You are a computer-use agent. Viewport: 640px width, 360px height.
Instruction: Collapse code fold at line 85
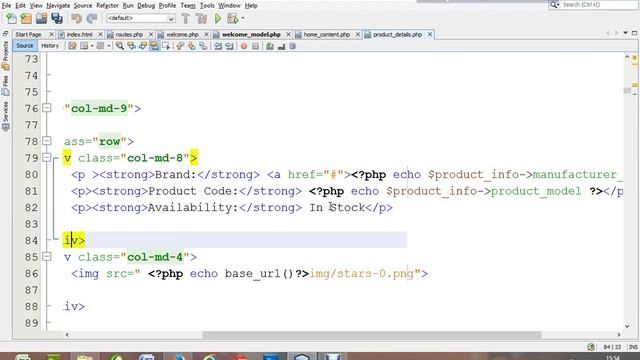[47, 256]
